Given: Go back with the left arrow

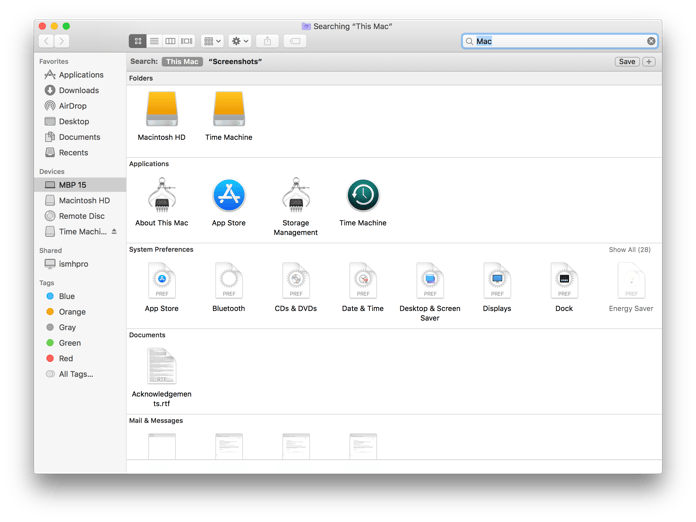Looking at the screenshot, I should coord(46,41).
